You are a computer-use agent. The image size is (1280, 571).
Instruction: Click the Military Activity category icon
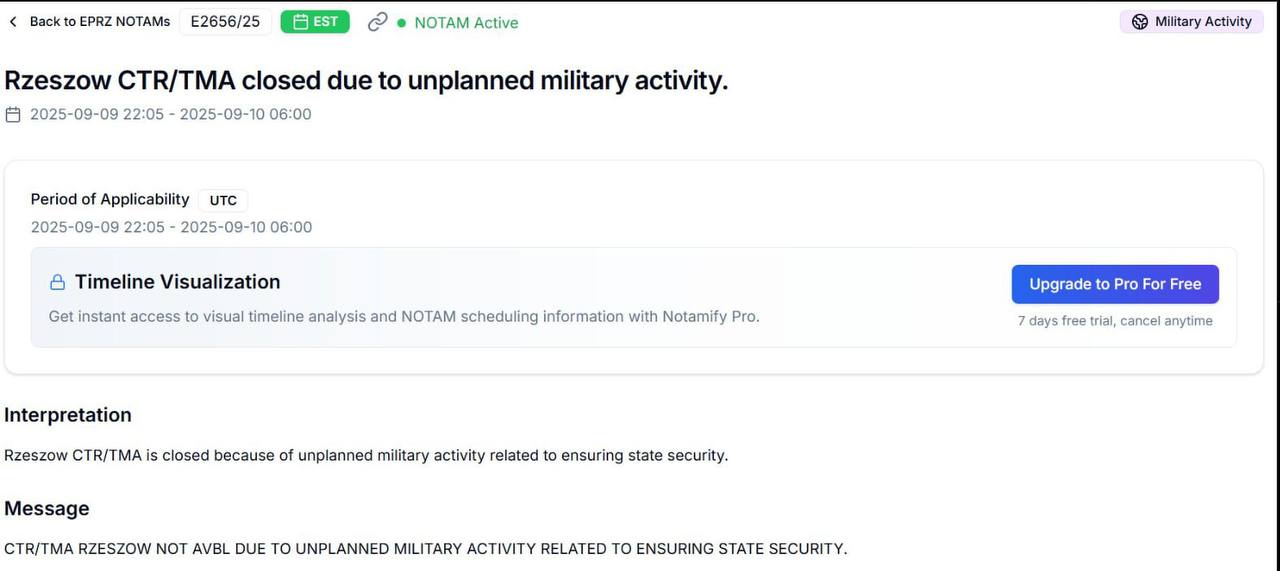pyautogui.click(x=1140, y=22)
